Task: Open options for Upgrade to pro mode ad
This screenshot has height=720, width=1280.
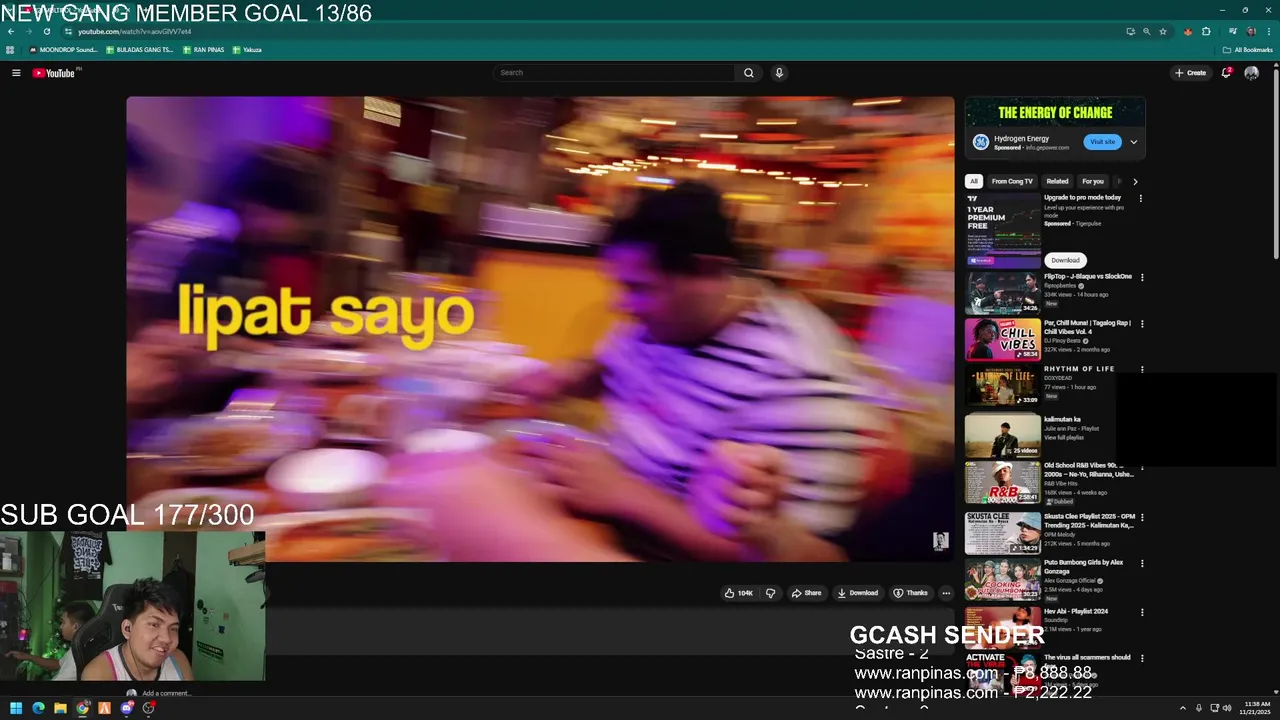Action: click(x=1141, y=198)
